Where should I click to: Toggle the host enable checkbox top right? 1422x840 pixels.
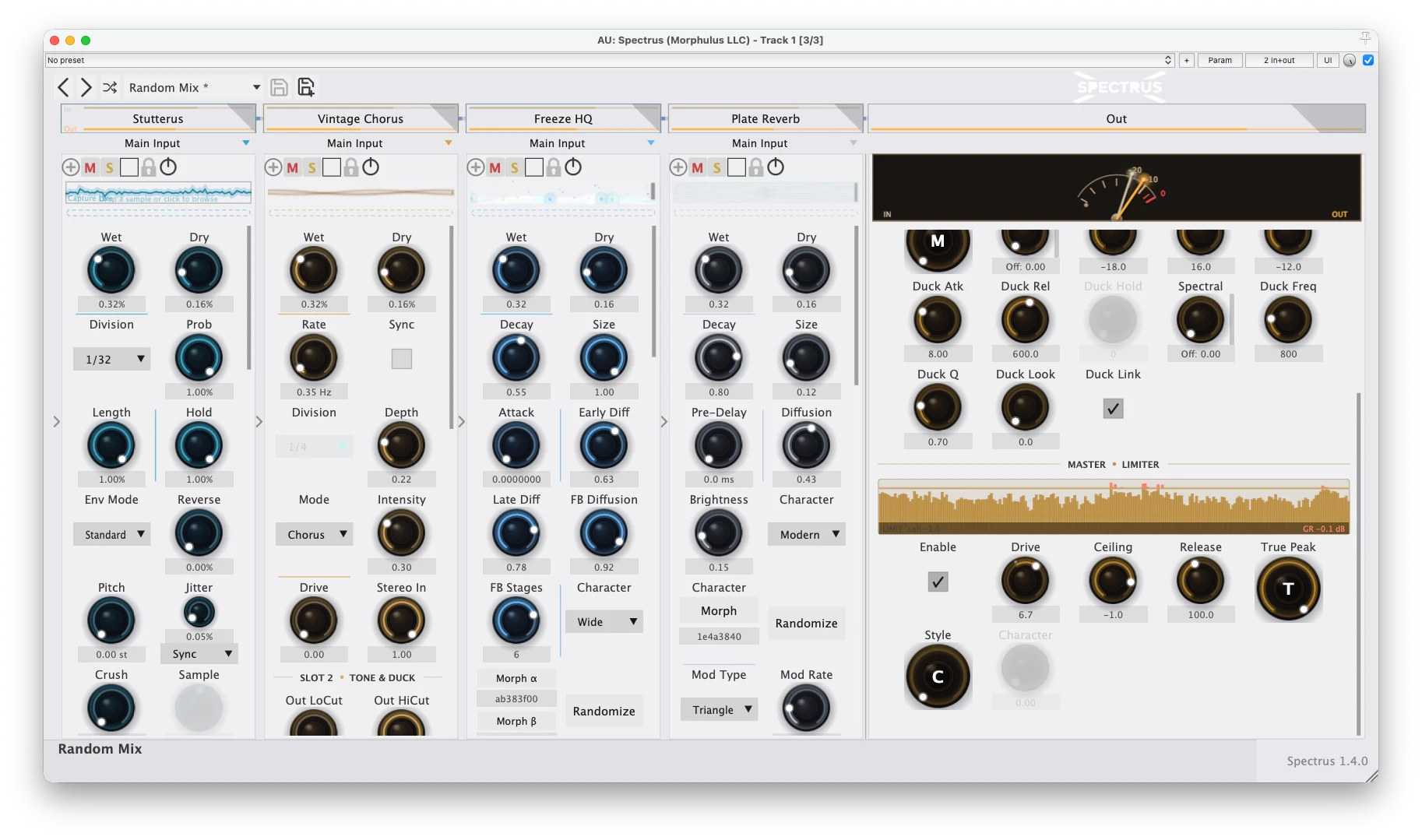coord(1368,60)
